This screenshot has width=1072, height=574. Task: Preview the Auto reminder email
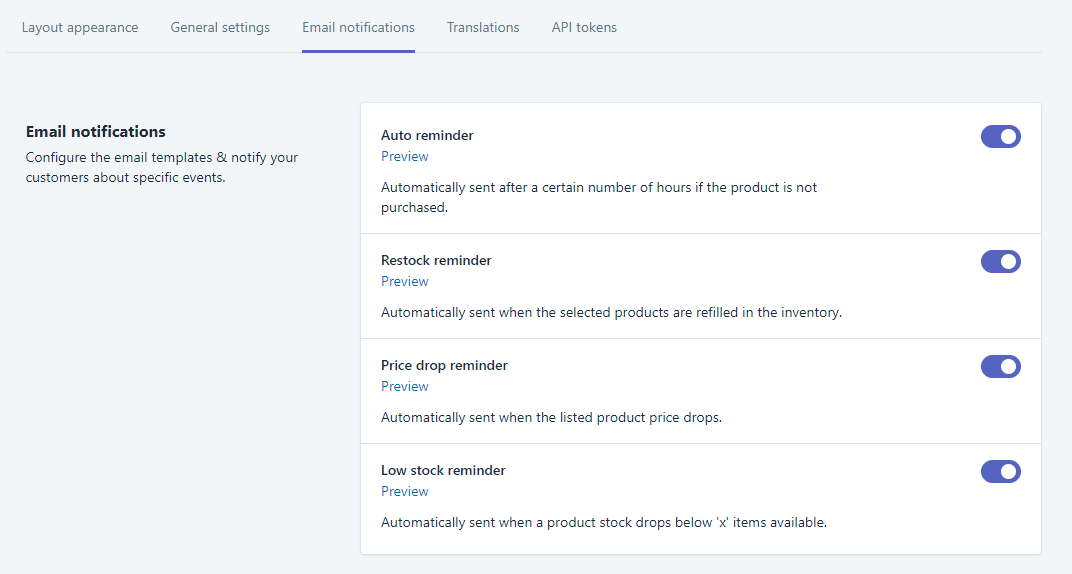tap(405, 156)
